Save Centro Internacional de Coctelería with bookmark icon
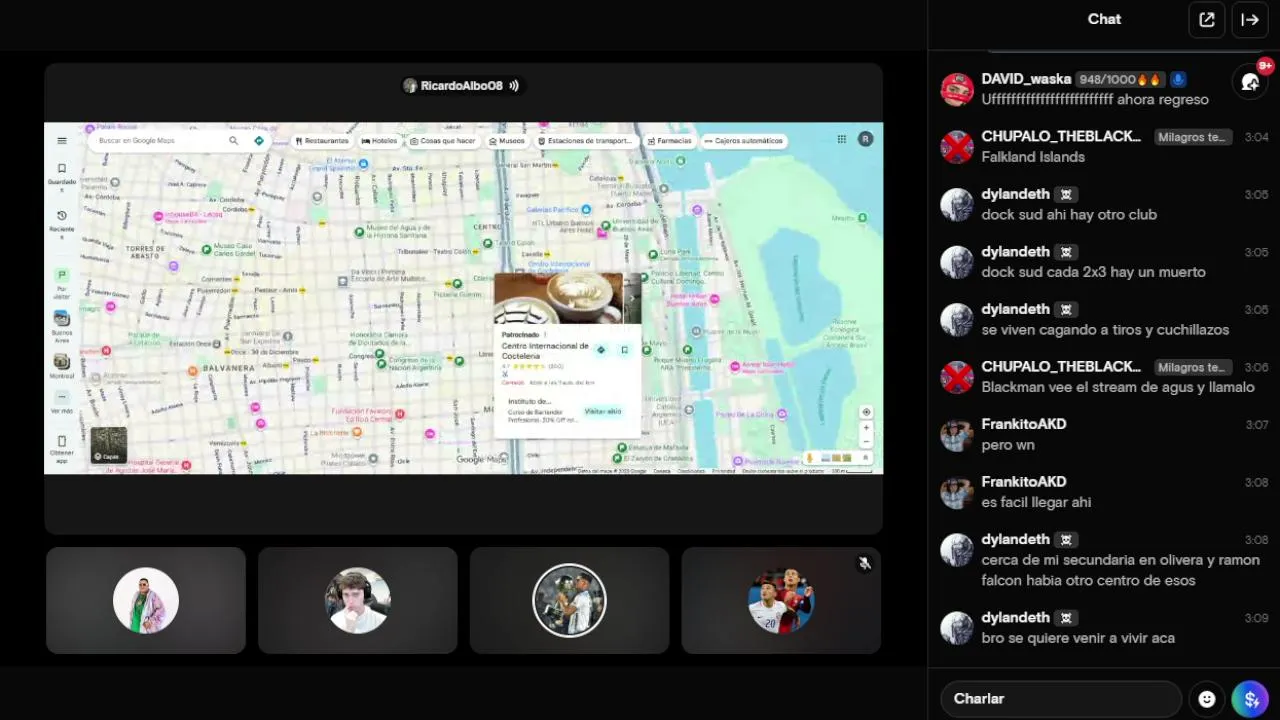 pyautogui.click(x=624, y=350)
